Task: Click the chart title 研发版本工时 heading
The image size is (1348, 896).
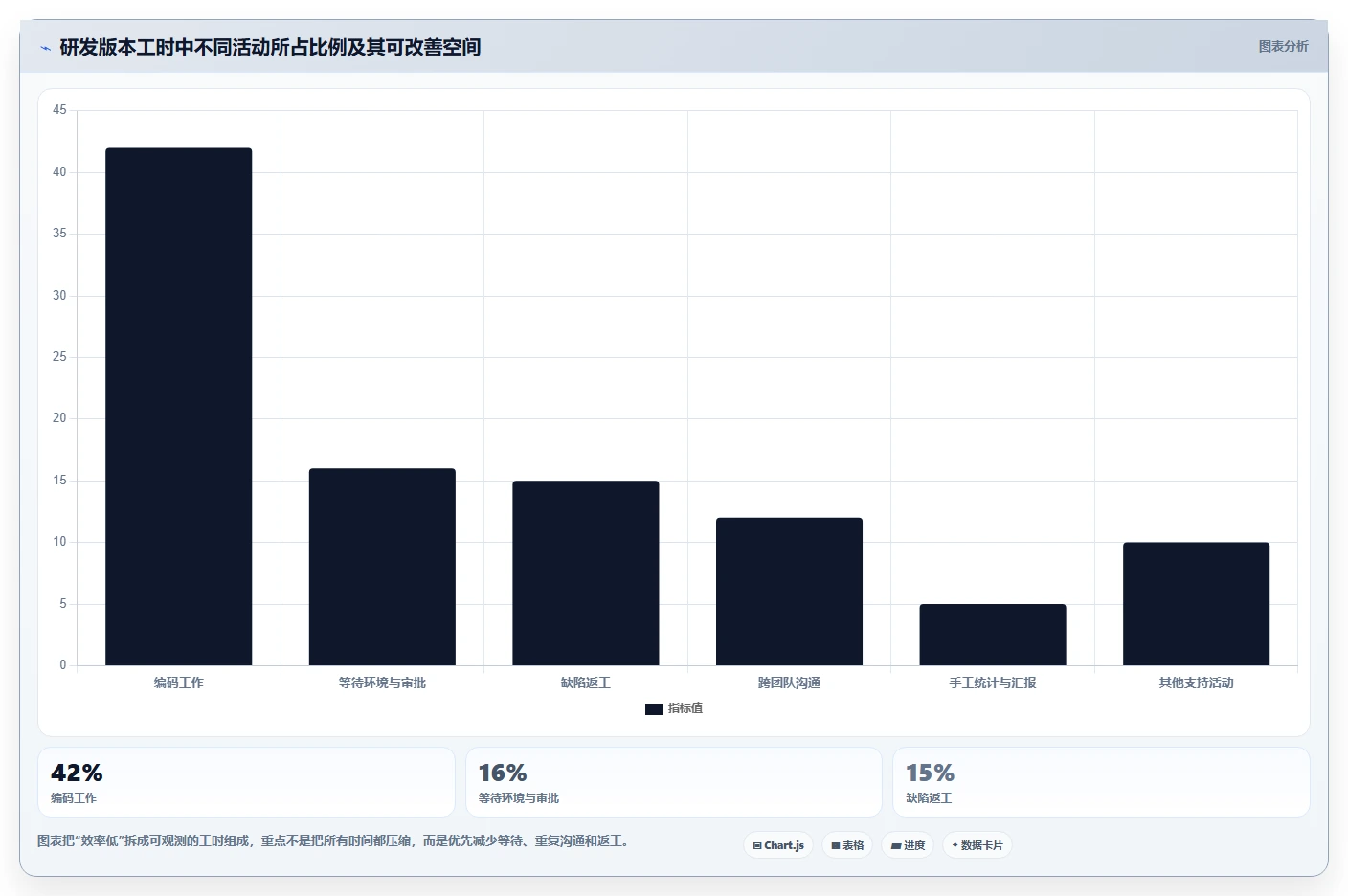Action: click(270, 47)
